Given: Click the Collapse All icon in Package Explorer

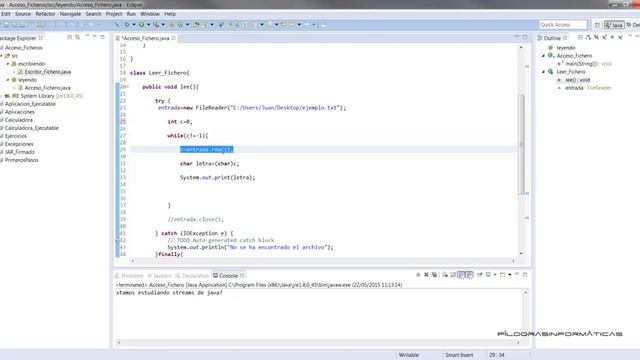Looking at the screenshot, I should click(x=70, y=37).
